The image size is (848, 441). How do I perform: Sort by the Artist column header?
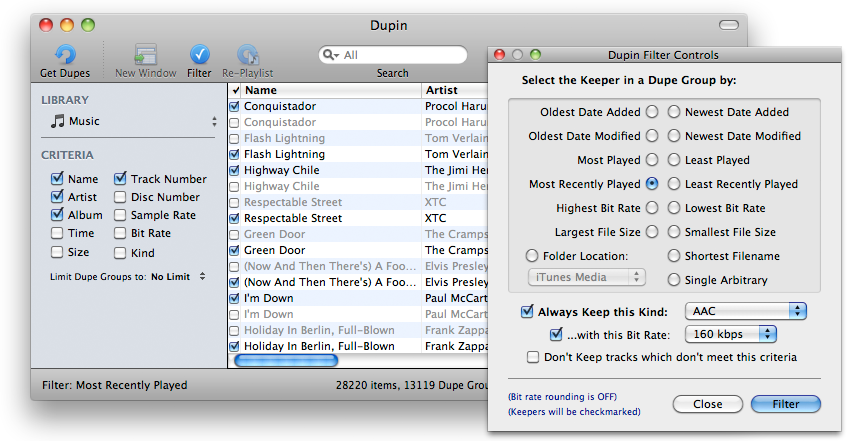click(455, 90)
